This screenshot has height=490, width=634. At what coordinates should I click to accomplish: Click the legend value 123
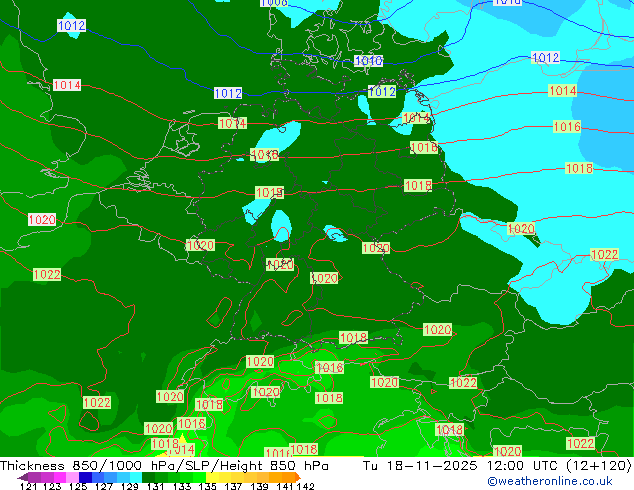tap(52, 486)
